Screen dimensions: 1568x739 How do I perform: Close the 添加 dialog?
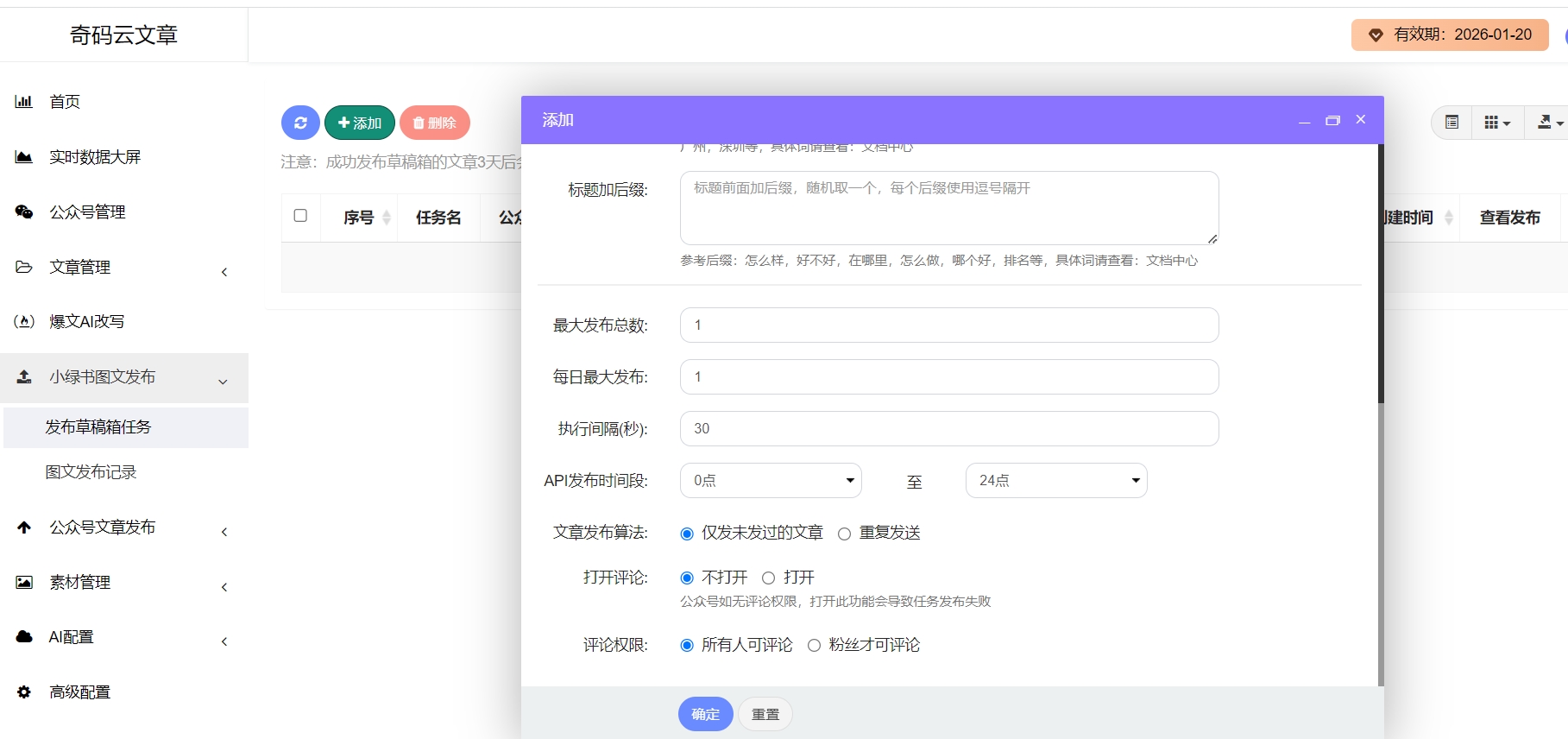click(x=1361, y=119)
